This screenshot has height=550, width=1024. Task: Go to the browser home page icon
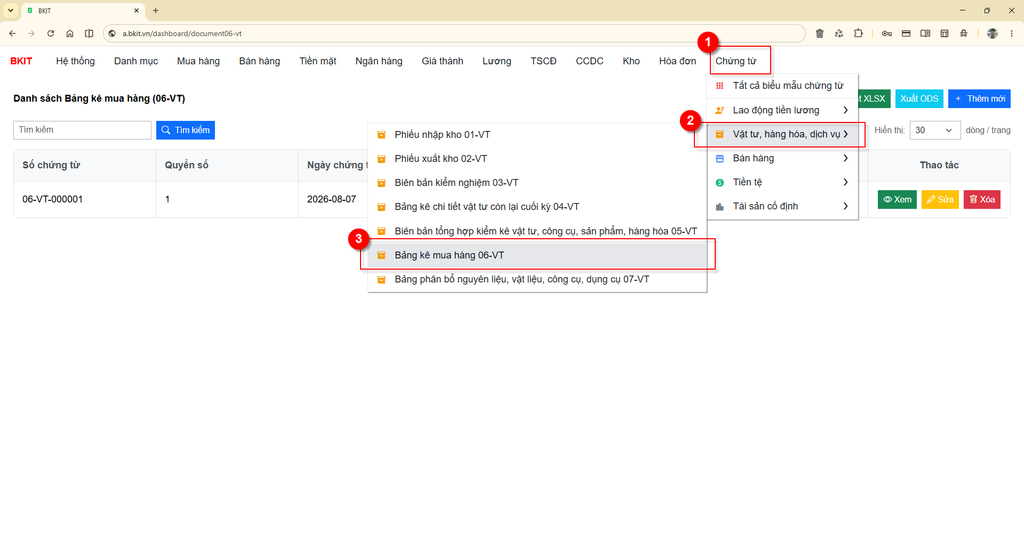(x=70, y=33)
